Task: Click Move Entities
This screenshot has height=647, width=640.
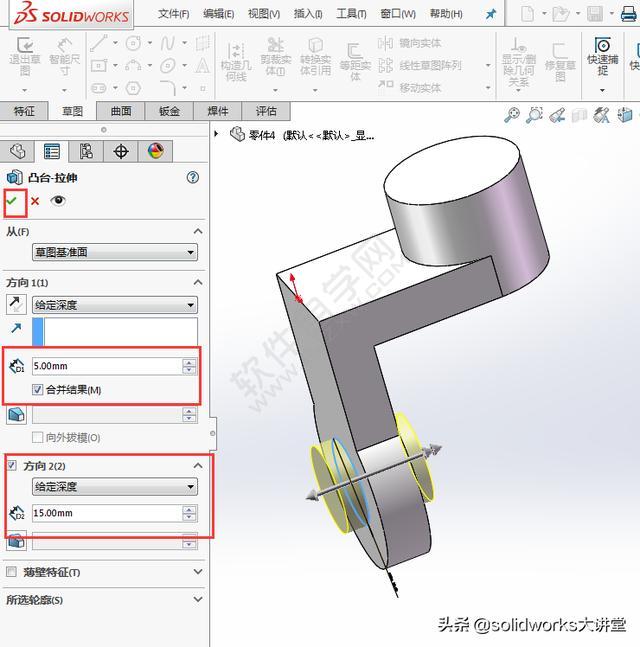Action: click(x=409, y=87)
